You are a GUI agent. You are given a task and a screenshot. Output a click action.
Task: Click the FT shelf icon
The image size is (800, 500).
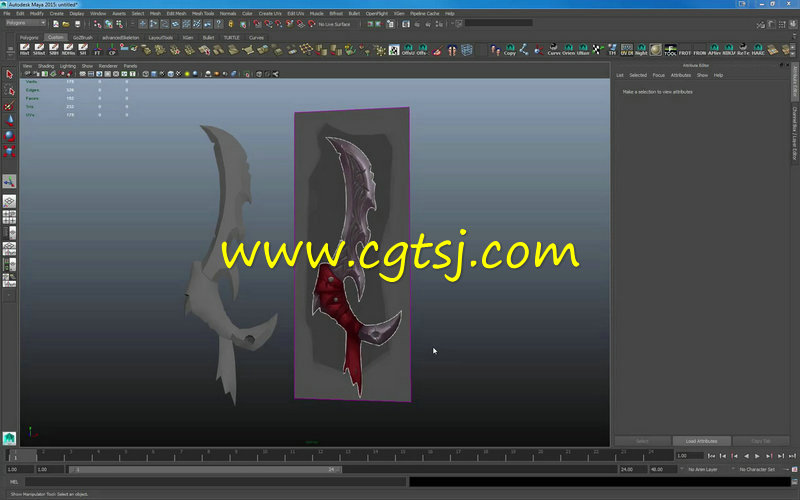(97, 49)
